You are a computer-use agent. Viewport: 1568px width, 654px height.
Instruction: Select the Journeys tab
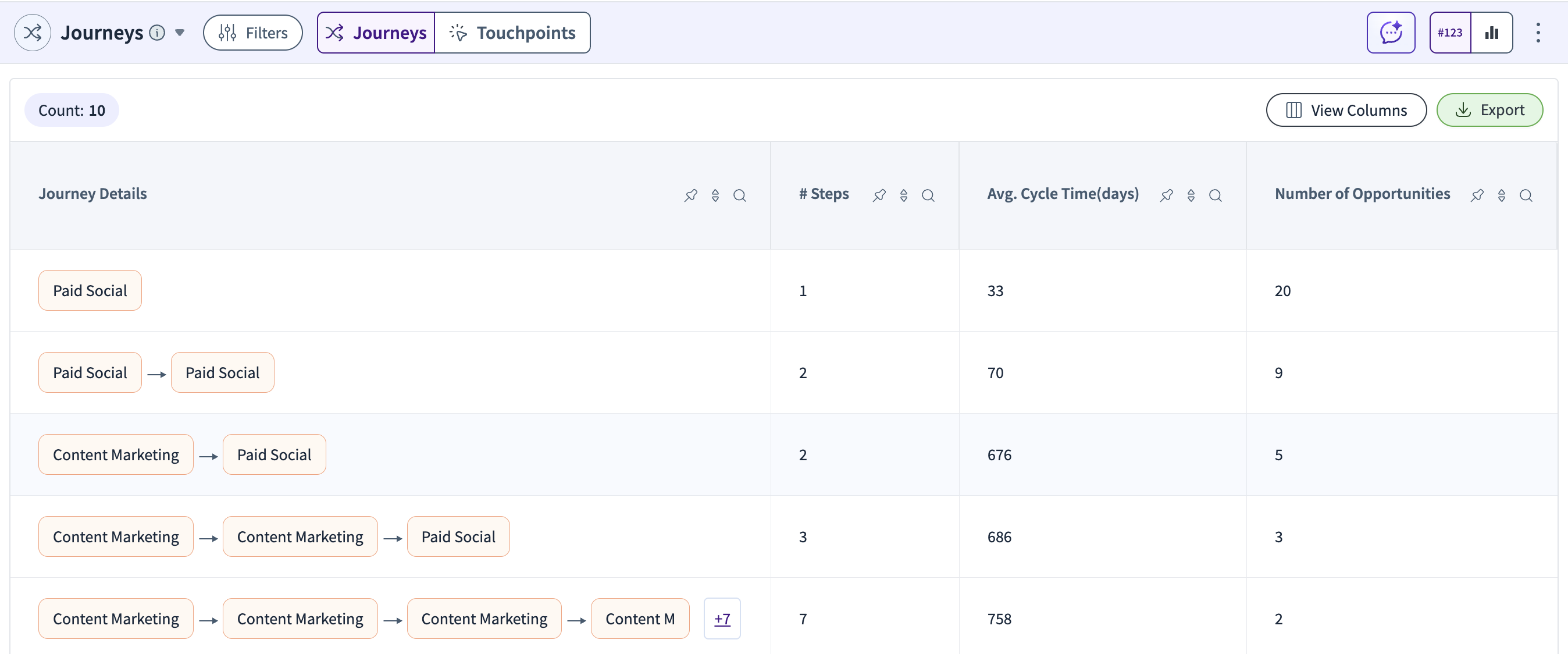click(376, 32)
